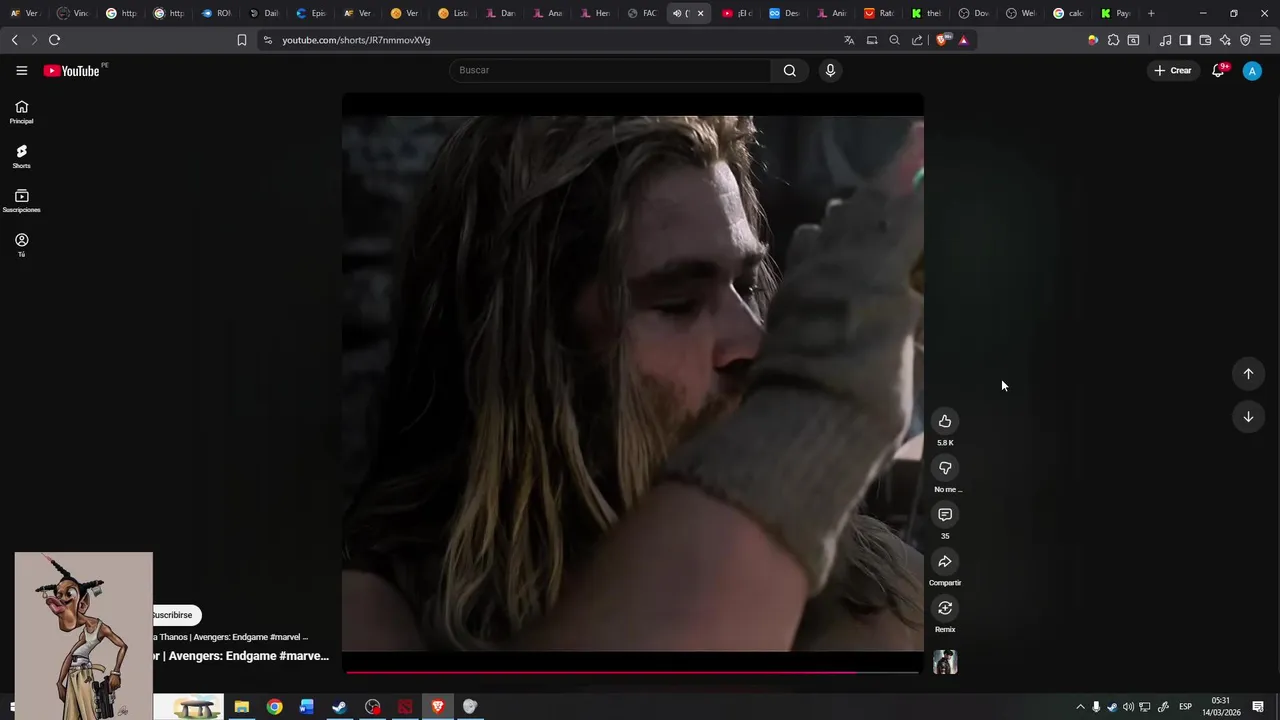Viewport: 1280px width, 720px height.
Task: Click the address bar URL
Action: (x=356, y=40)
